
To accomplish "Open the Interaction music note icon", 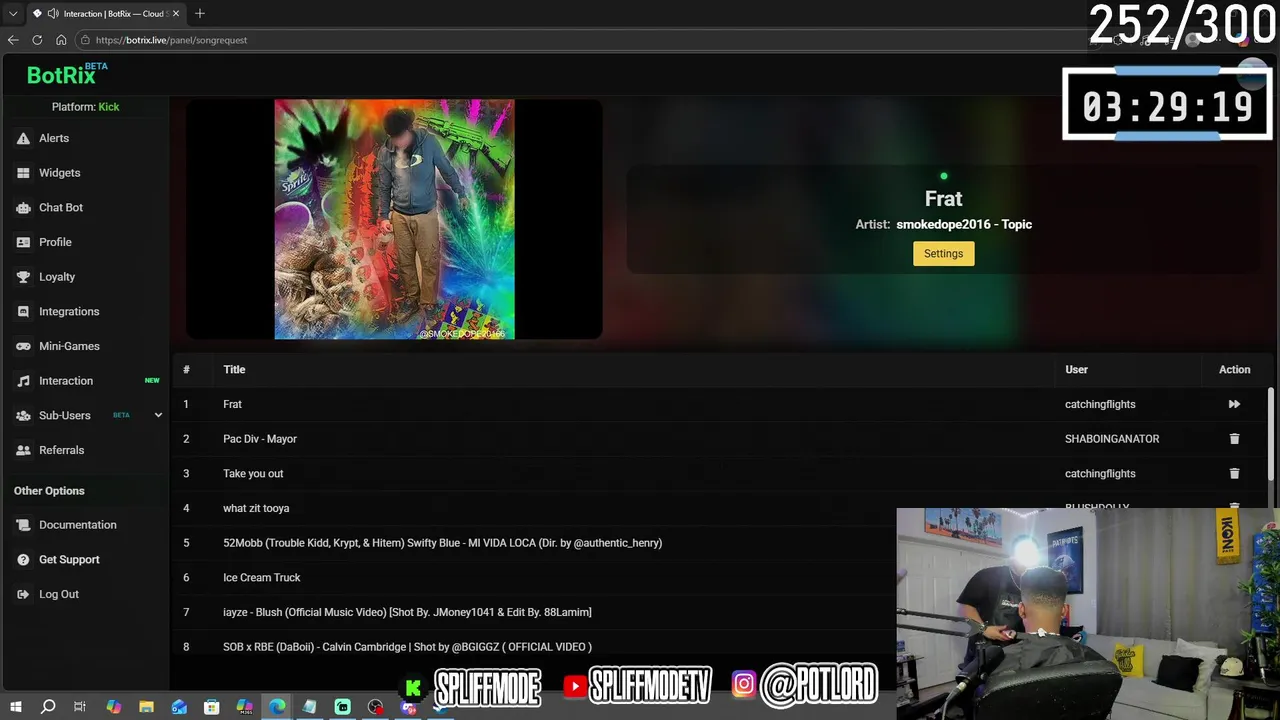I will pyautogui.click(x=23, y=381).
